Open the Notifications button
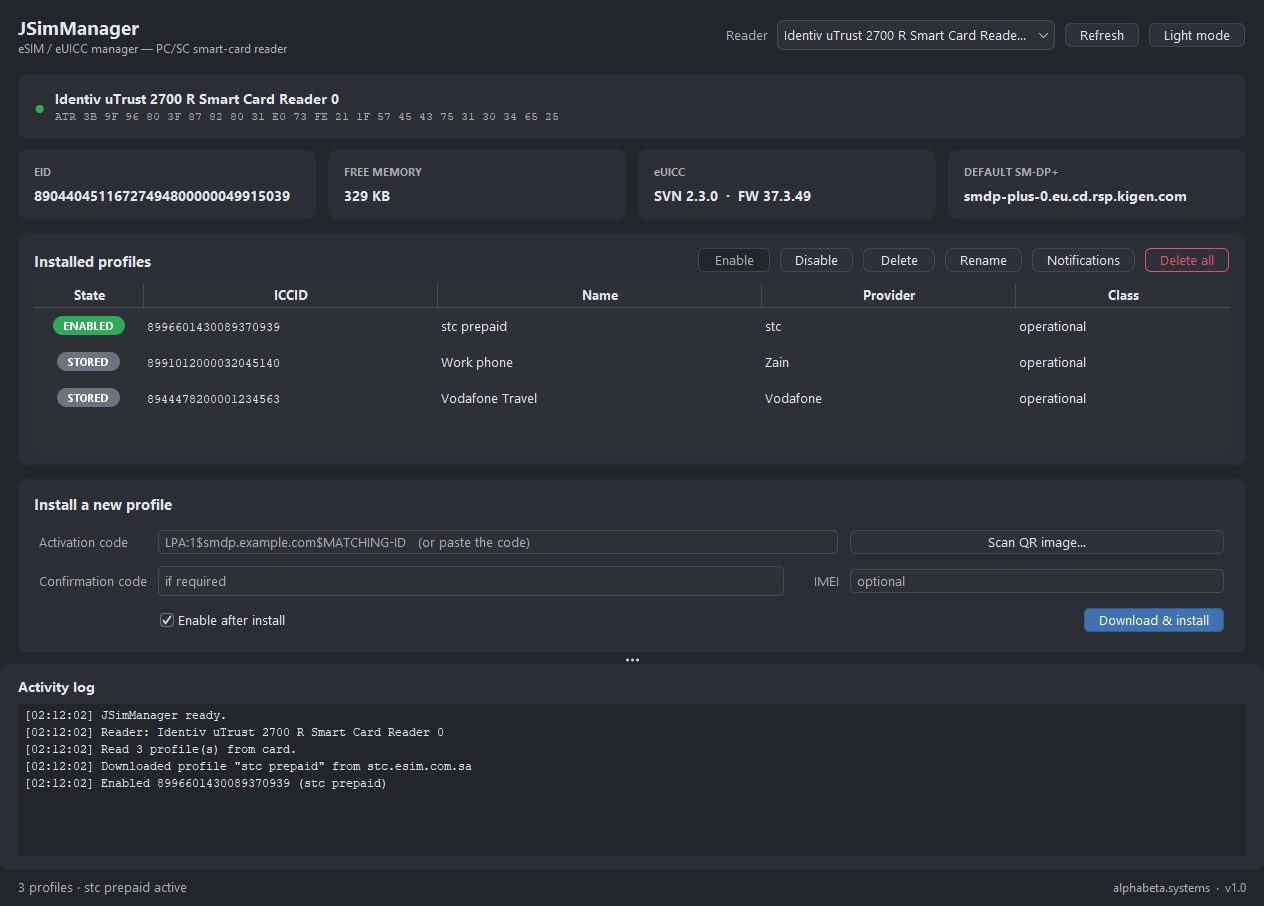Viewport: 1264px width, 906px height. pos(1083,260)
